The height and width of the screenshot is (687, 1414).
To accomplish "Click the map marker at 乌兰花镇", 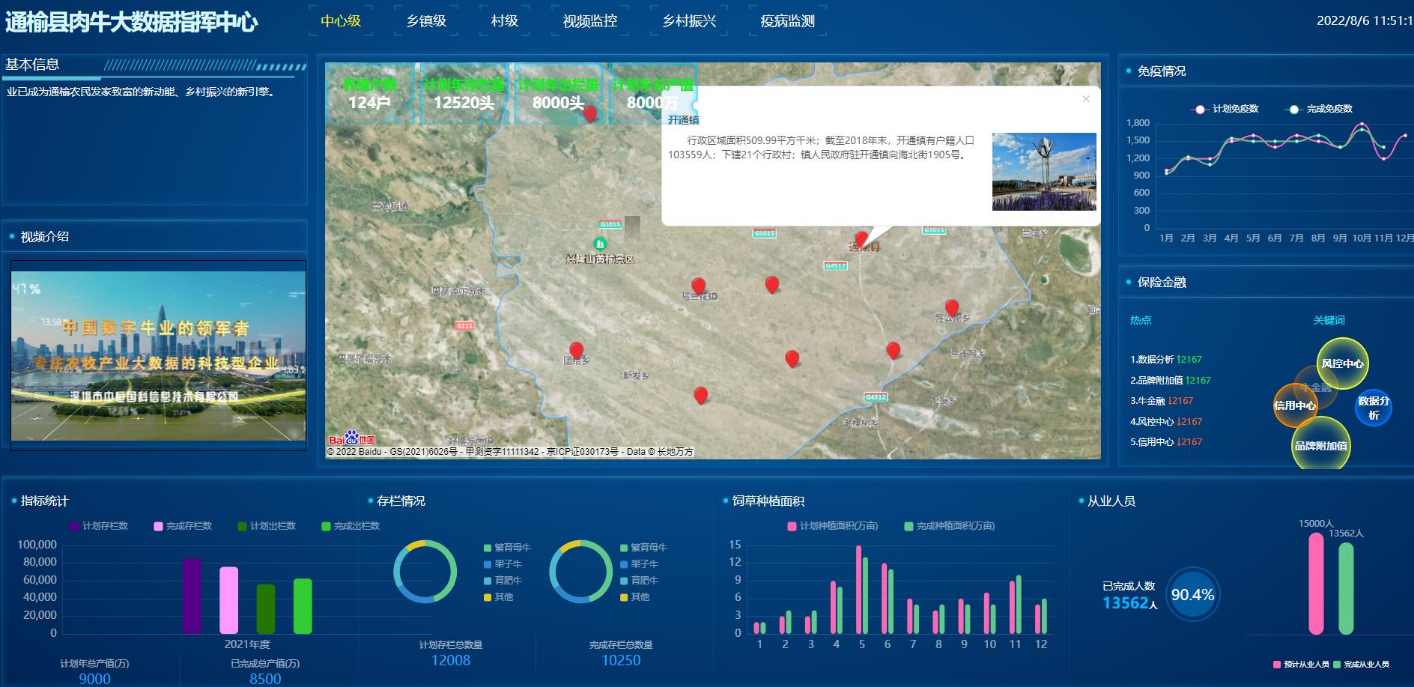I will [x=698, y=286].
